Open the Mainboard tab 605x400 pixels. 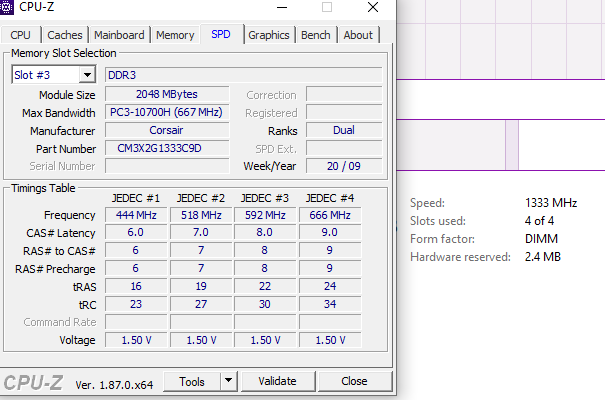pos(120,35)
